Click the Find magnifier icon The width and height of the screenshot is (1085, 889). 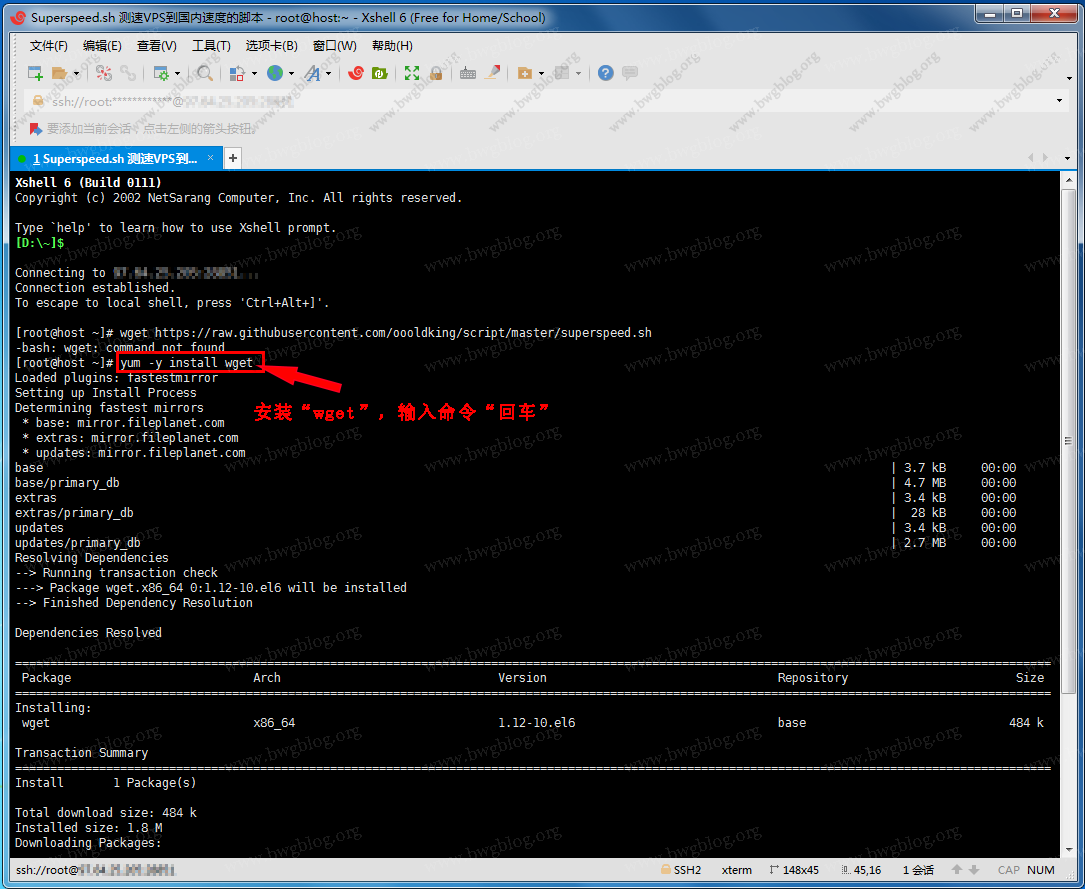coord(205,73)
